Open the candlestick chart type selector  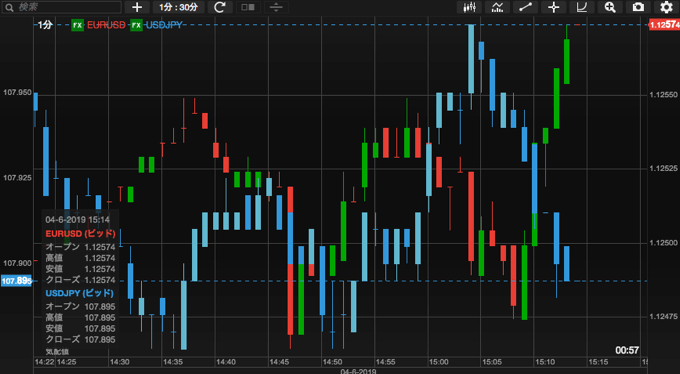(x=469, y=7)
